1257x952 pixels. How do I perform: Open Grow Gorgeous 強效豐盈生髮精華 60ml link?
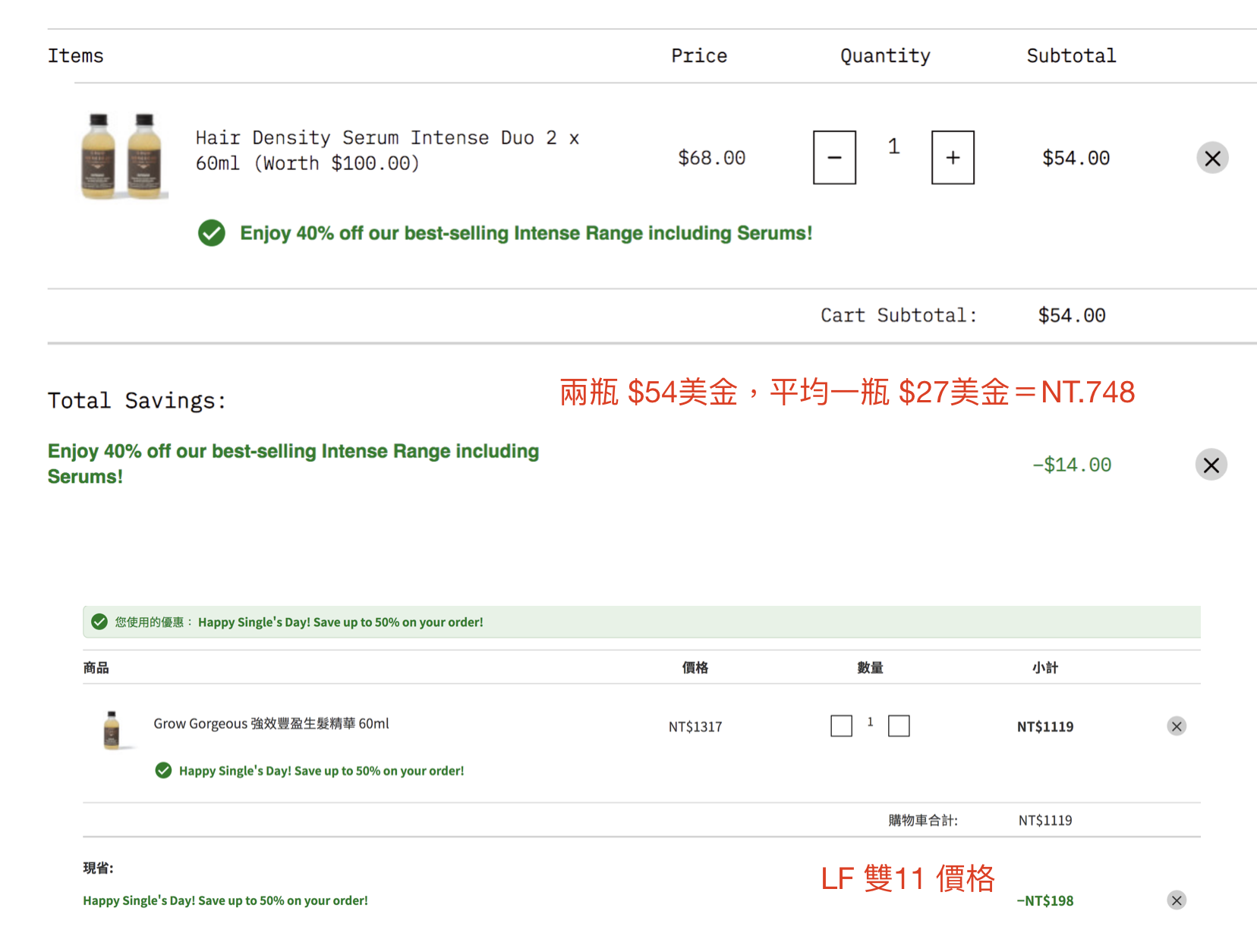(x=271, y=723)
